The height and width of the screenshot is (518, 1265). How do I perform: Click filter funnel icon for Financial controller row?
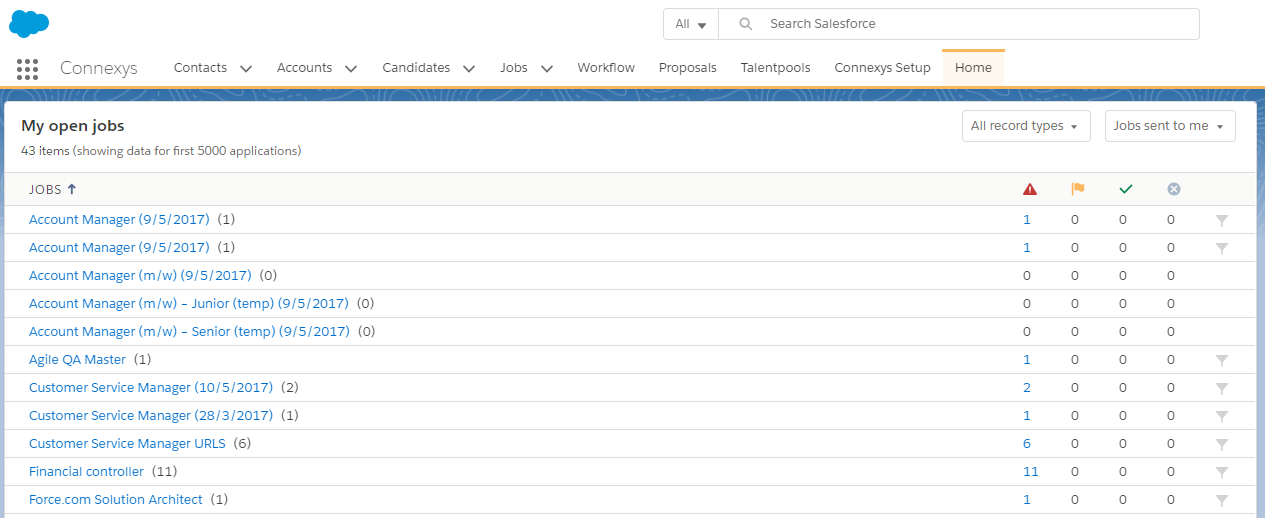(x=1221, y=472)
